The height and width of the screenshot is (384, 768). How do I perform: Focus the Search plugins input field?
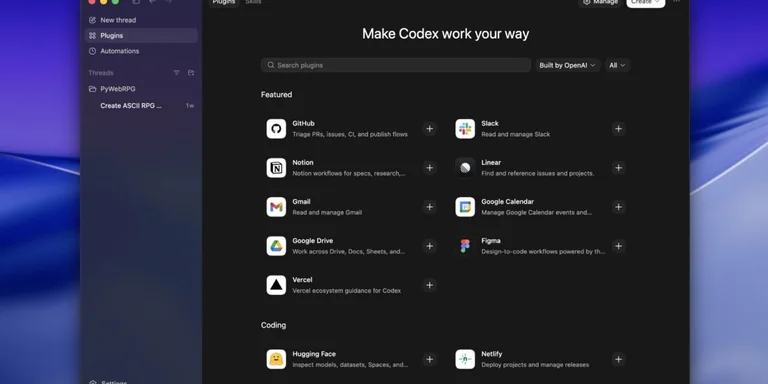tap(396, 65)
